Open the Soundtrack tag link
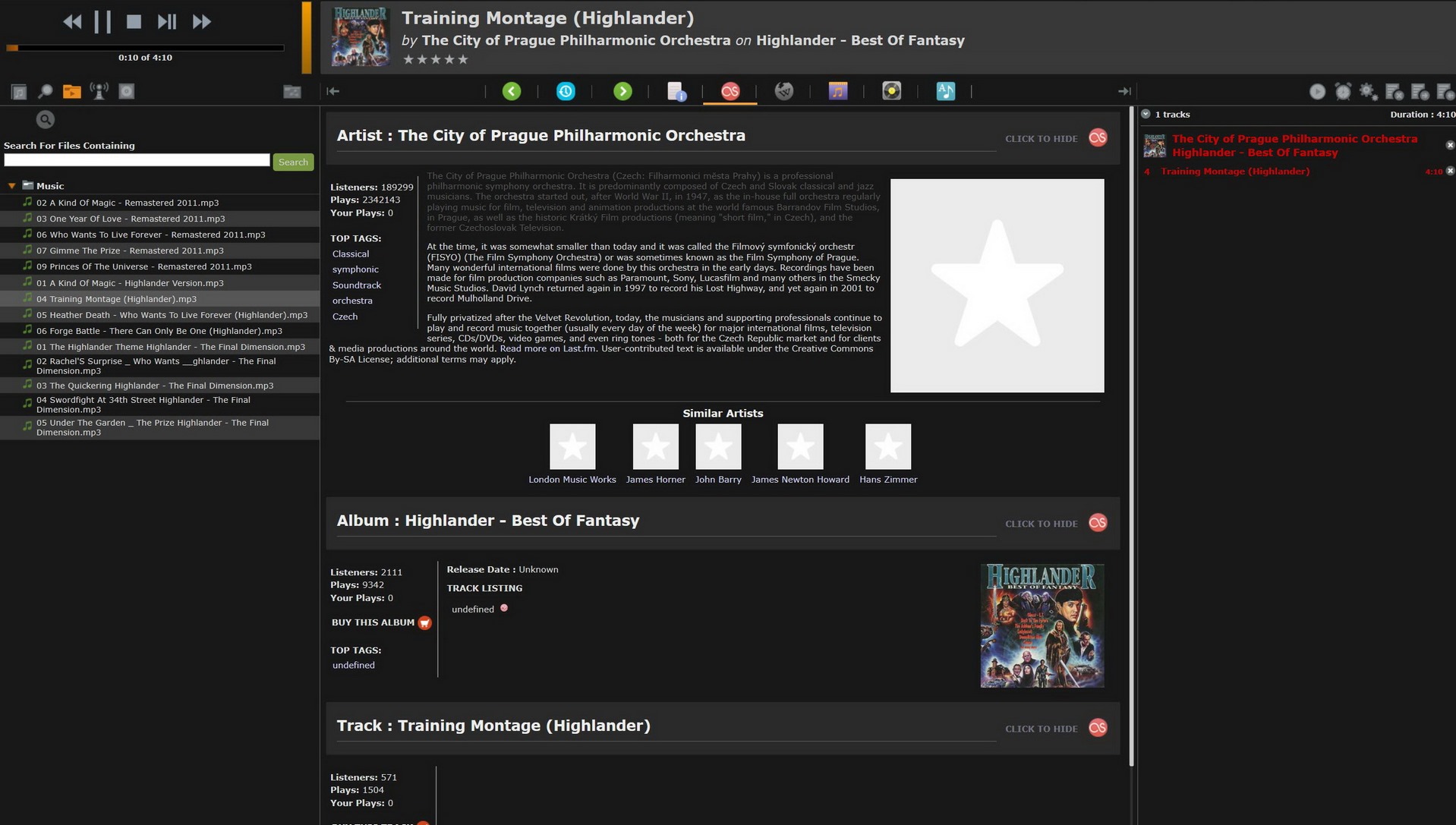Viewport: 1456px width, 825px height. point(357,285)
